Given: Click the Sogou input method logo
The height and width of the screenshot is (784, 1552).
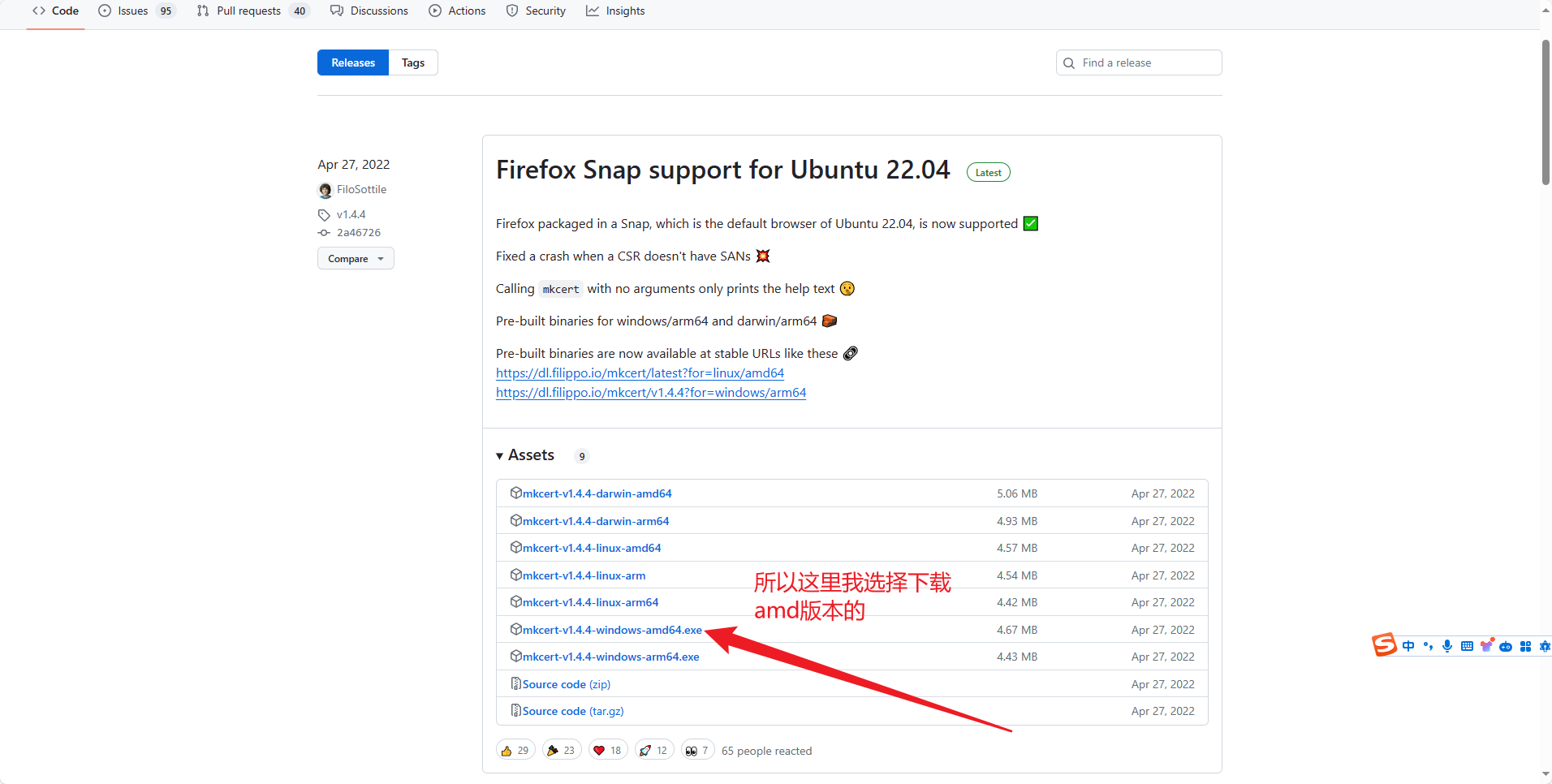Looking at the screenshot, I should [1384, 645].
